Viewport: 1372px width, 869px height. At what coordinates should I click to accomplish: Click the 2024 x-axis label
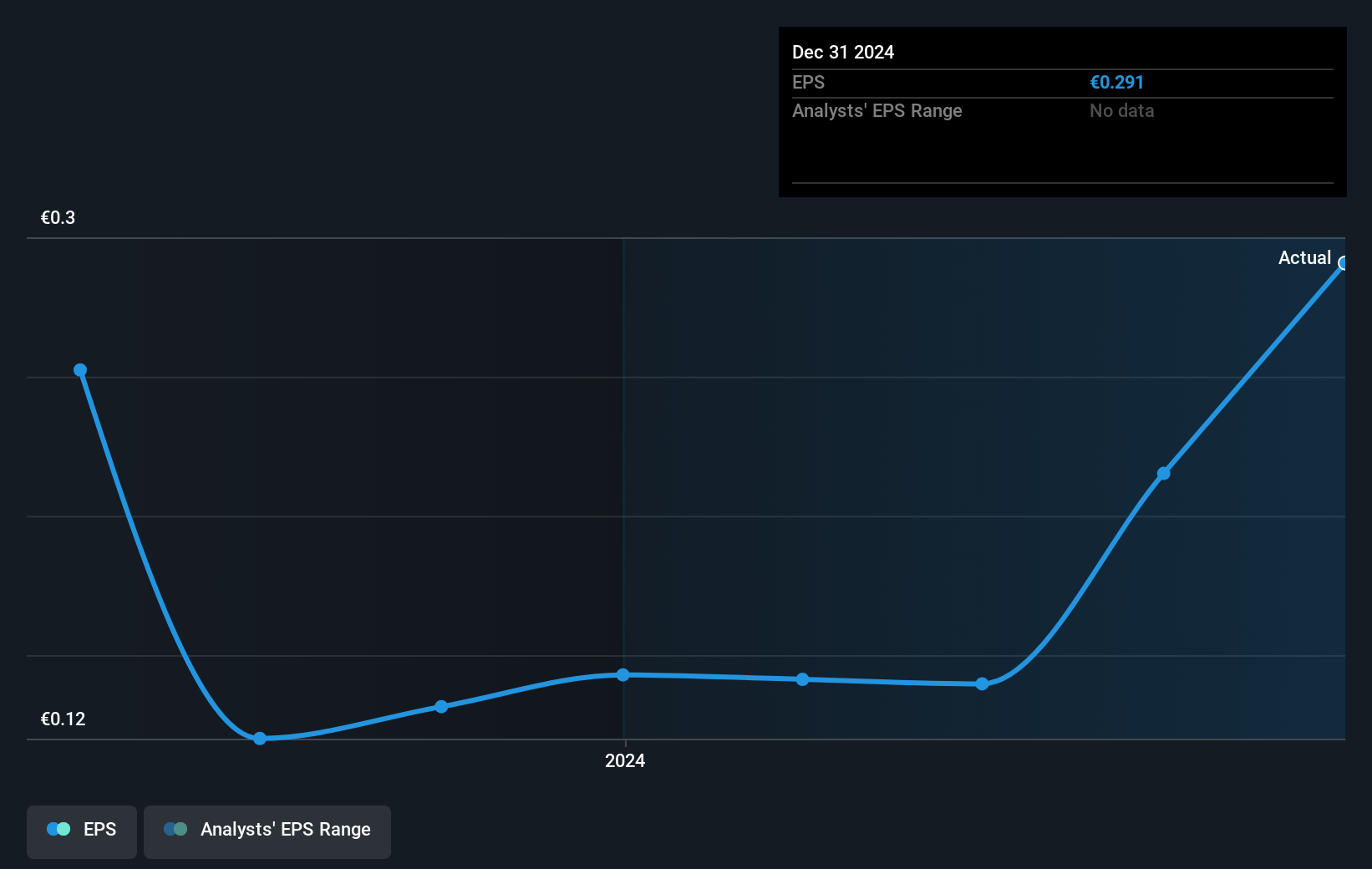pyautogui.click(x=625, y=760)
